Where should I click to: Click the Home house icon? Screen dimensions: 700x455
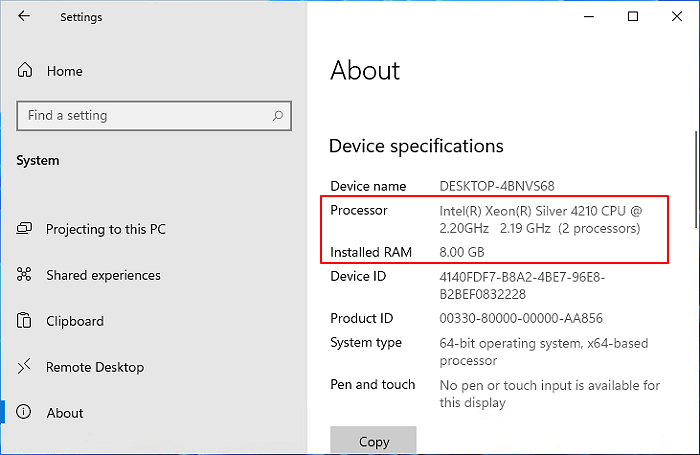click(26, 71)
